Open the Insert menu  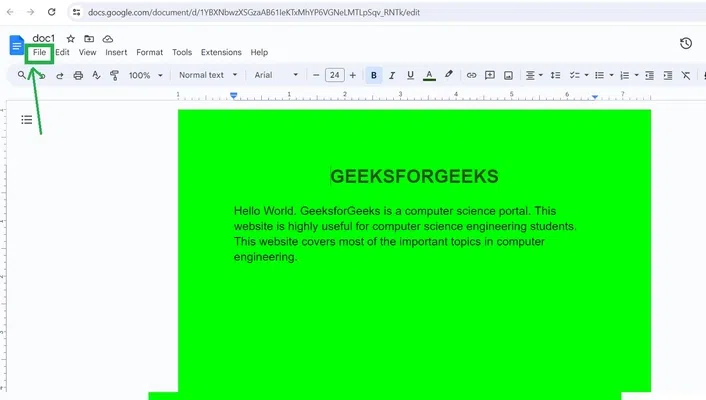pos(116,52)
